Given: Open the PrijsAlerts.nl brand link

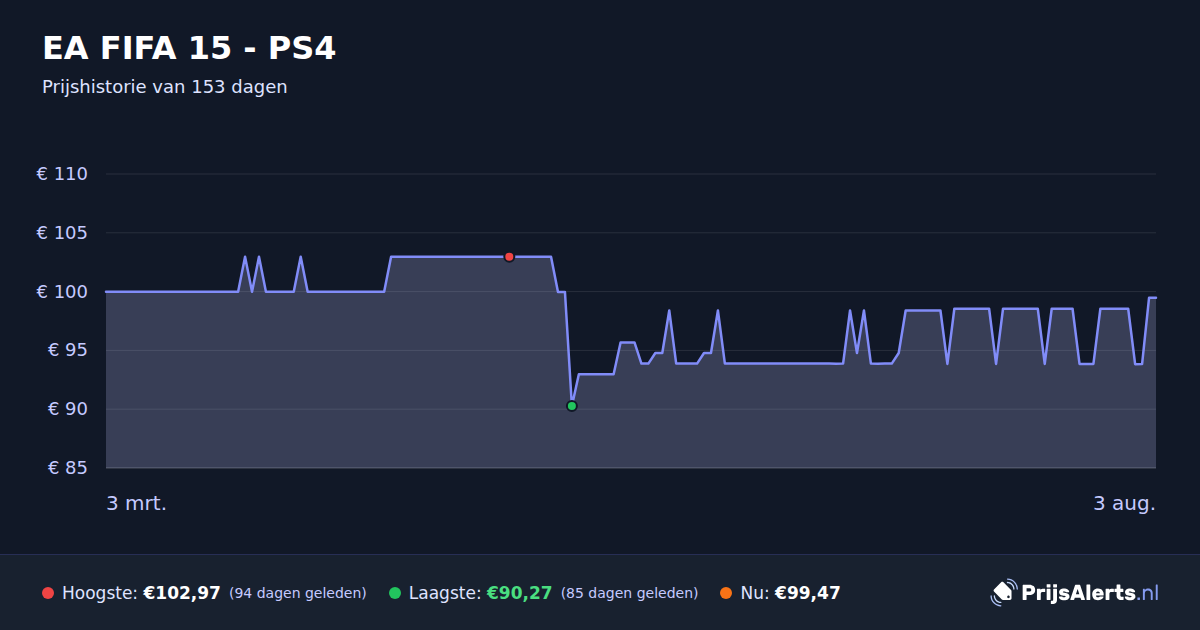Looking at the screenshot, I should [1075, 593].
